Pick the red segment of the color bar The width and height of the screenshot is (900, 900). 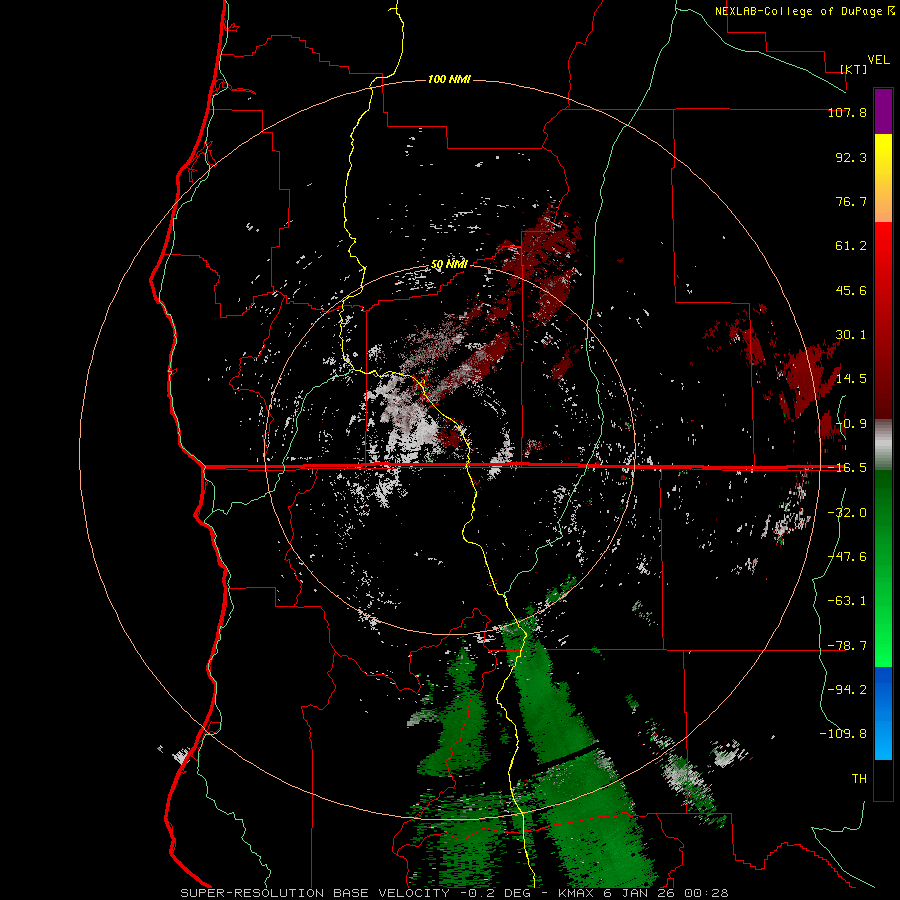tap(883, 320)
